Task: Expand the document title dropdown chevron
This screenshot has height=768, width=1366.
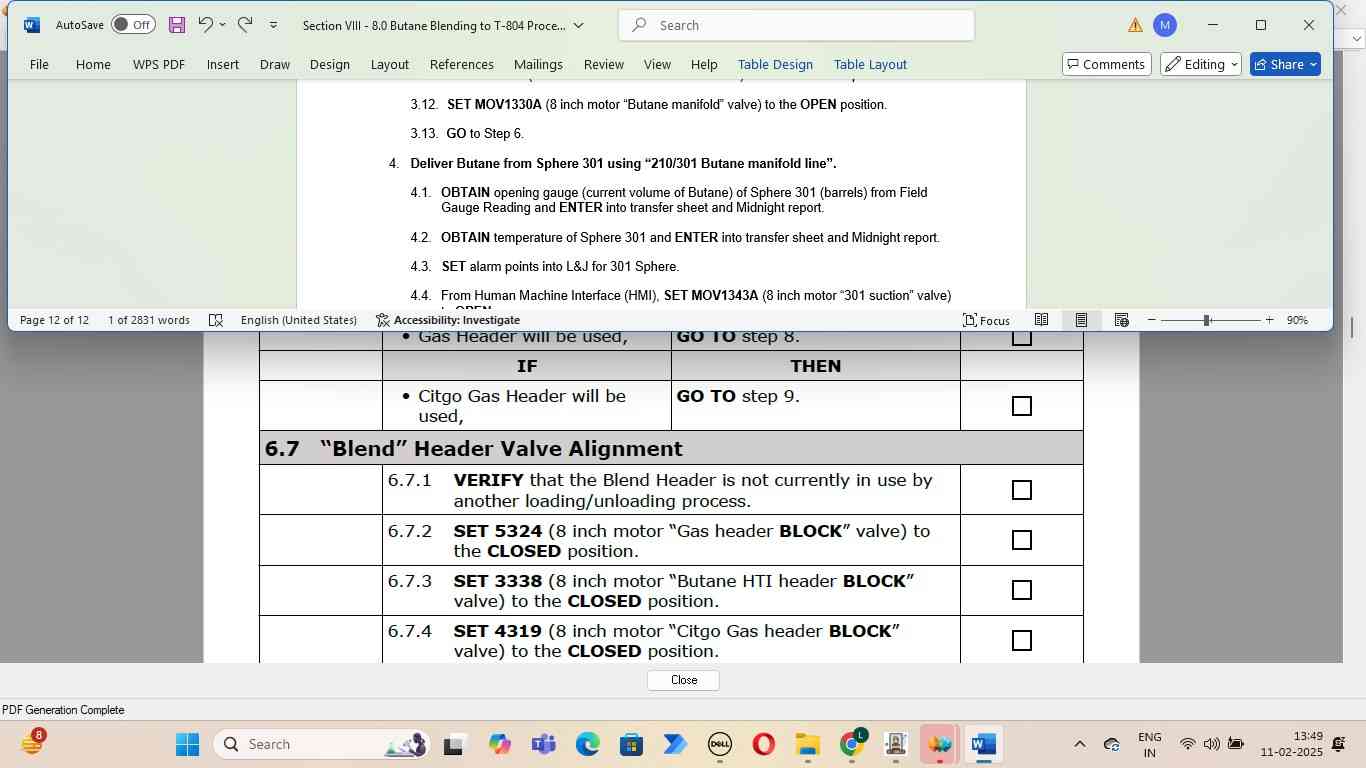Action: [578, 25]
